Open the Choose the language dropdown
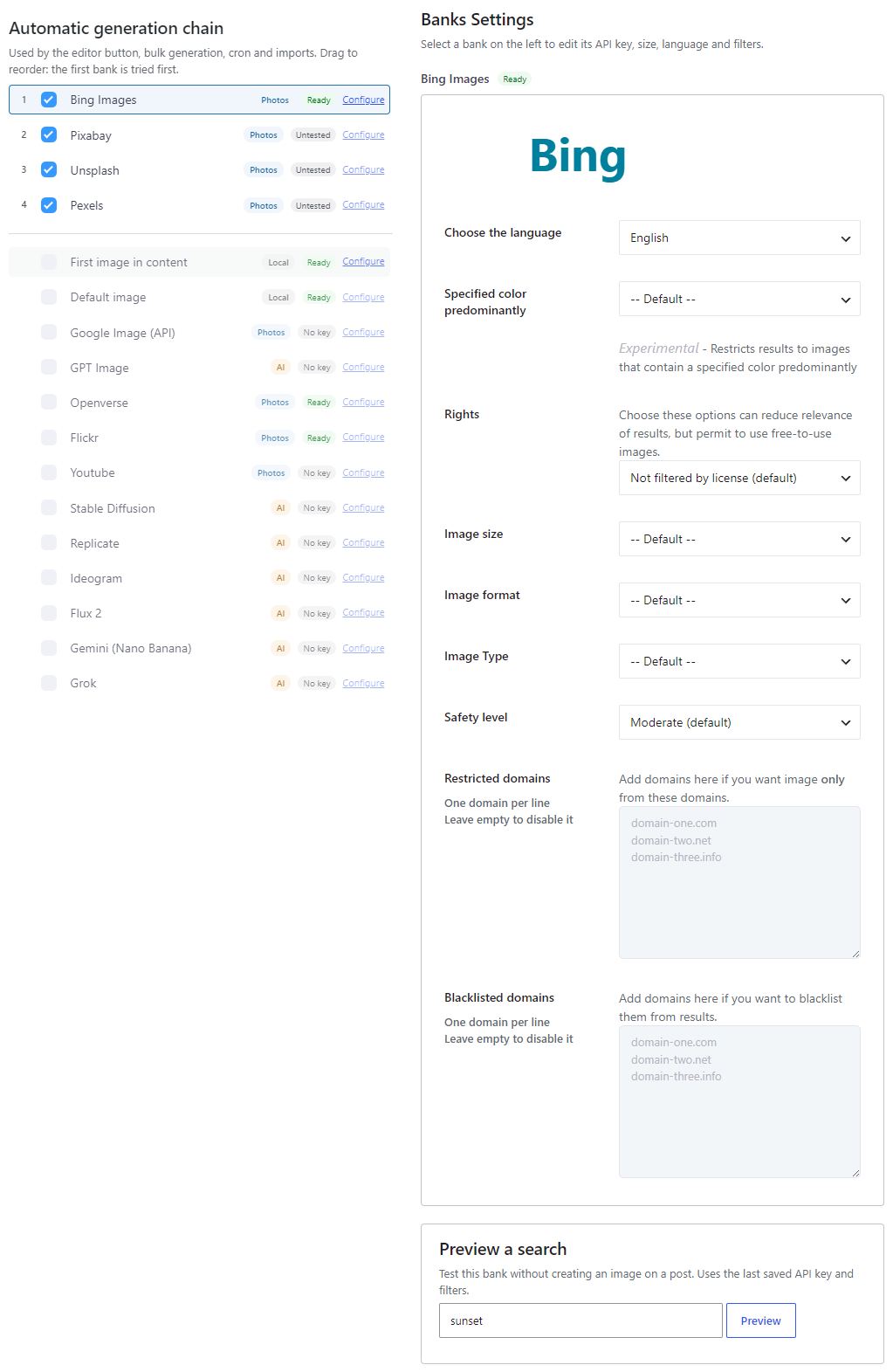This screenshot has height=1372, width=893. 739,238
